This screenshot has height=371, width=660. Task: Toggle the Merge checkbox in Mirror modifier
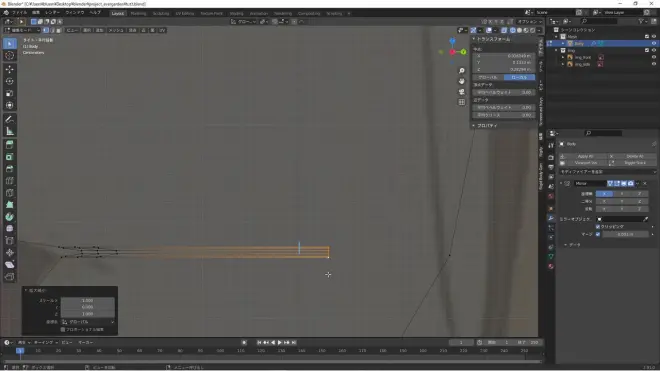coord(598,234)
